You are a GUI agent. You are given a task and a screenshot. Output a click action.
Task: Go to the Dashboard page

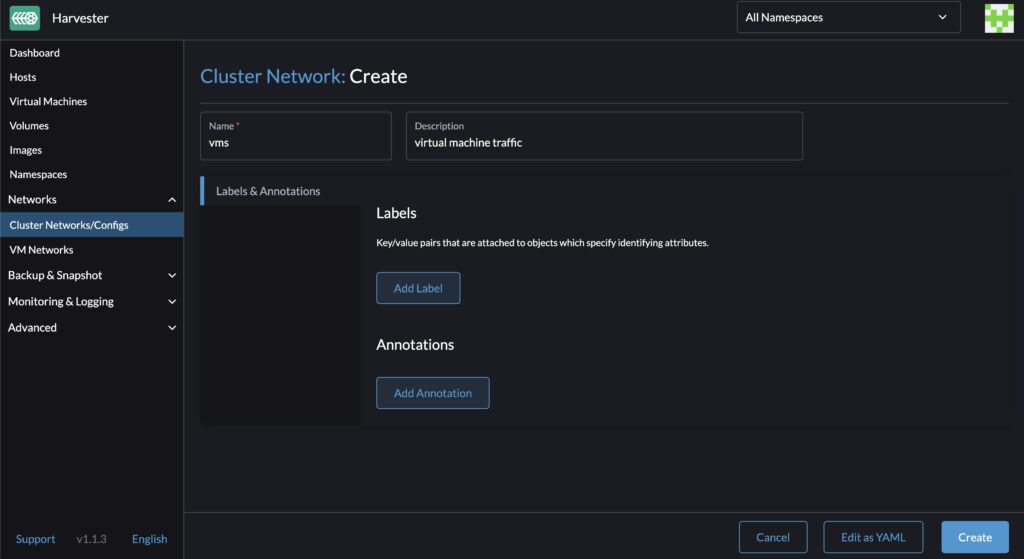[x=35, y=53]
